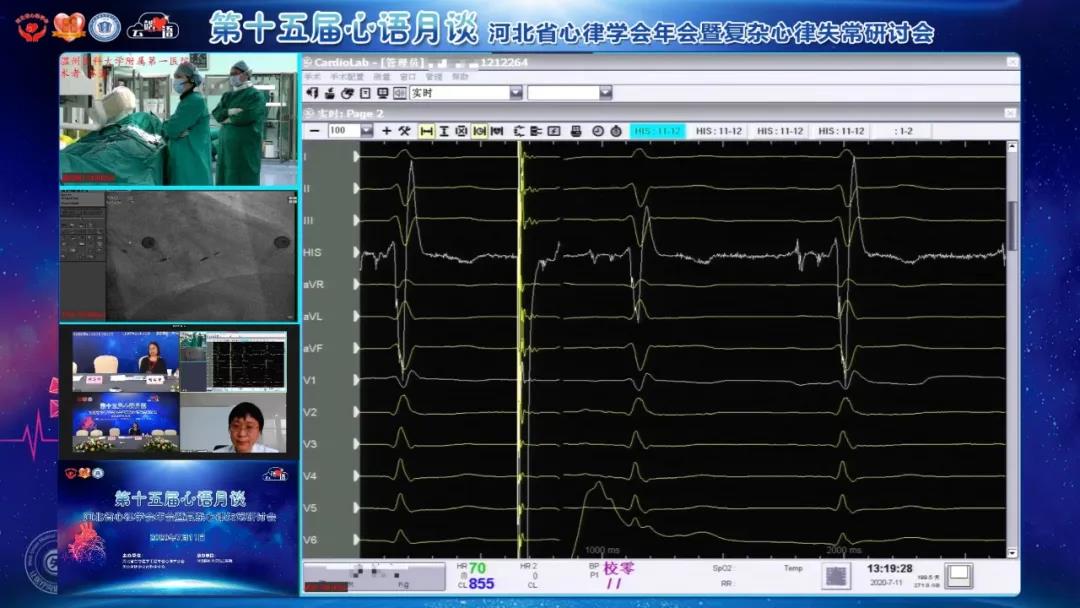The width and height of the screenshot is (1080, 608).
Task: Click the bowl-shaped icon in the main toolbar
Action: [330, 93]
